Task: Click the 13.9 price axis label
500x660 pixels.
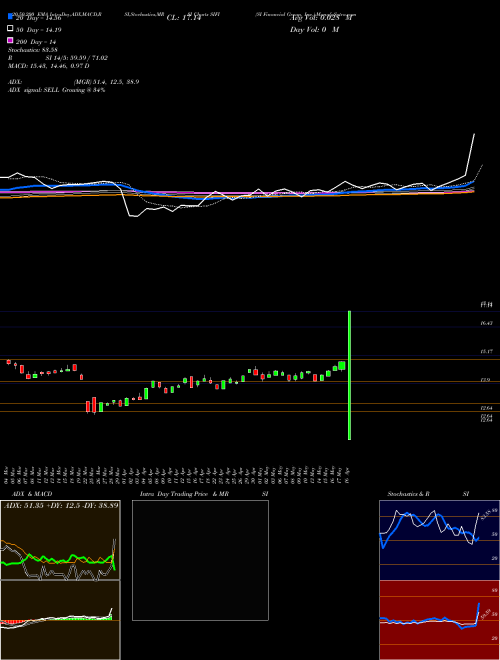Action: click(x=485, y=380)
